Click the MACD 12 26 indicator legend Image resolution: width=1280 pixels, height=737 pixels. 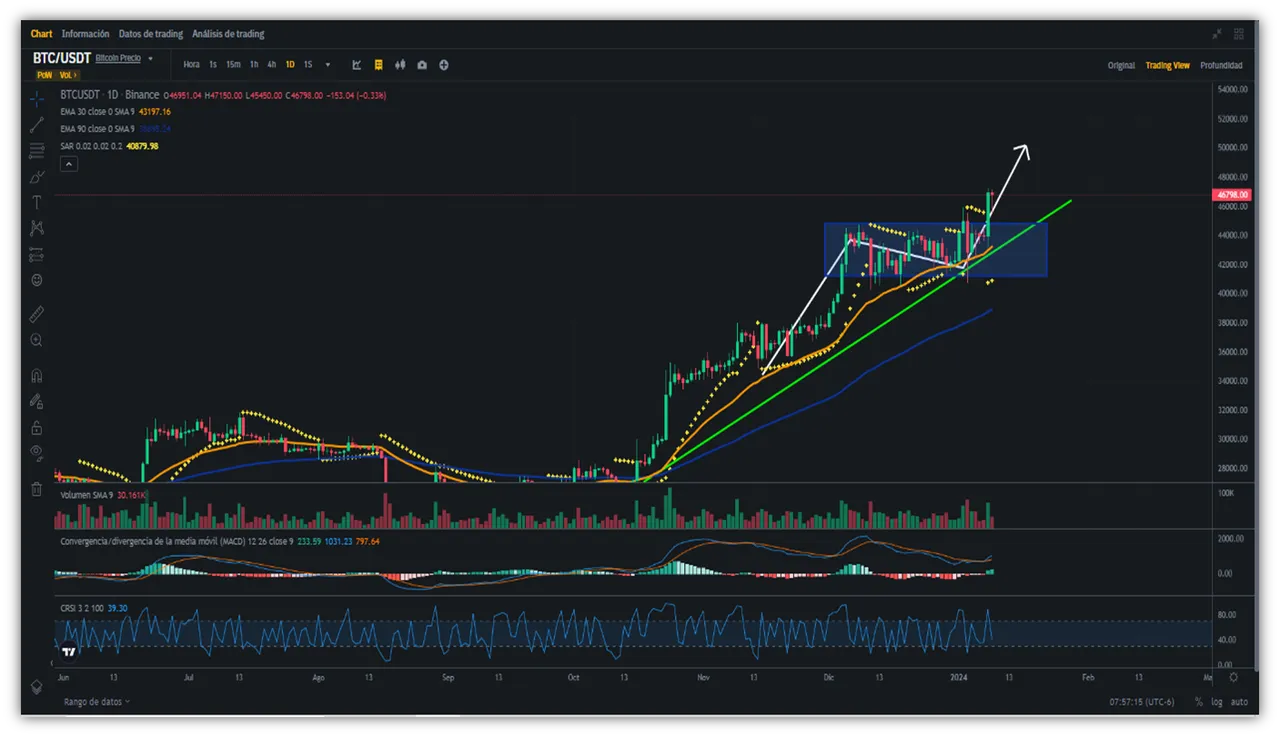178,541
